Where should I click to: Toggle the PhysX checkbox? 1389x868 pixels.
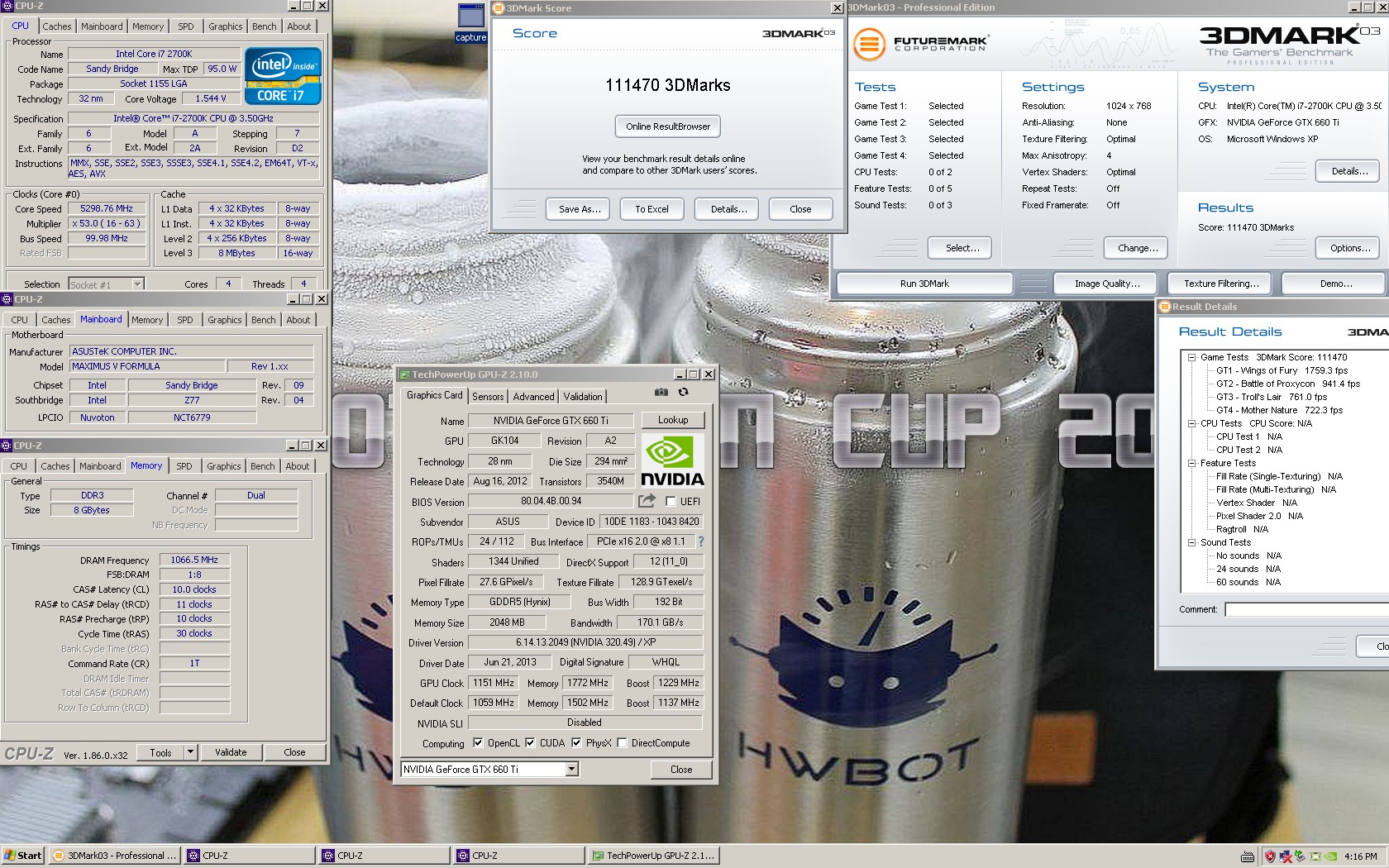click(576, 742)
